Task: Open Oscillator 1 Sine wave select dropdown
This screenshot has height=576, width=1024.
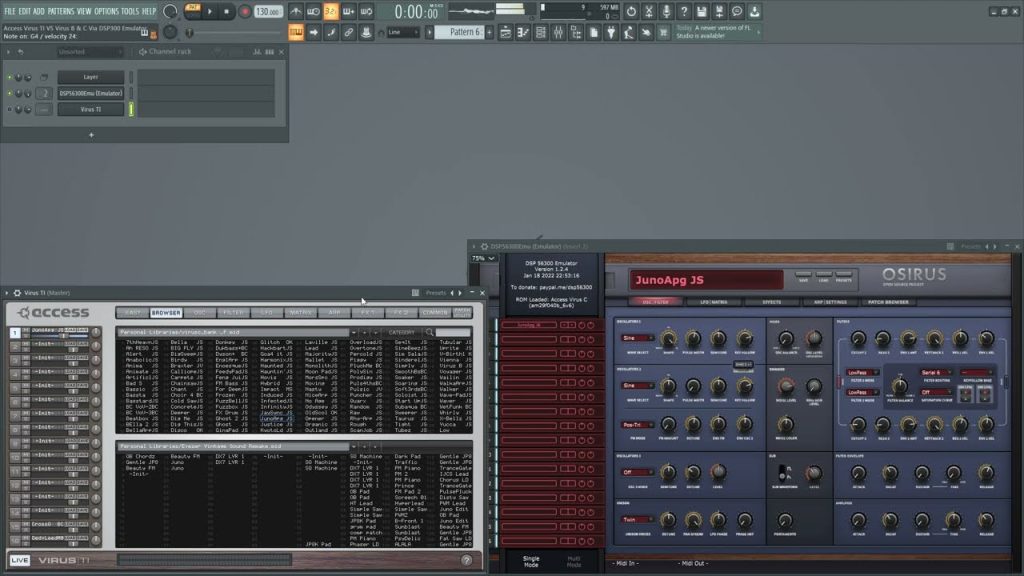Action: click(637, 338)
